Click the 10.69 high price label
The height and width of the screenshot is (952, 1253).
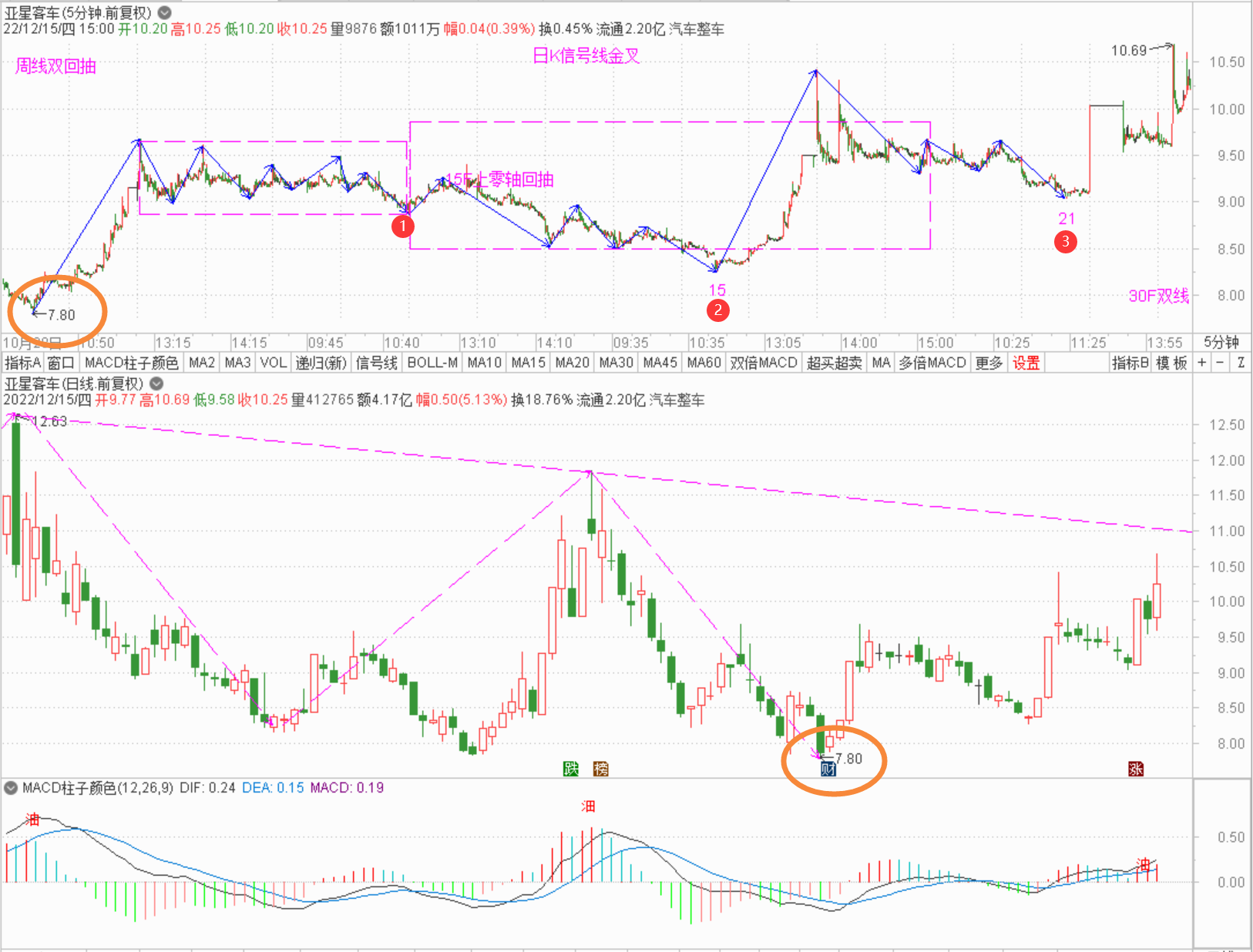point(1129,51)
